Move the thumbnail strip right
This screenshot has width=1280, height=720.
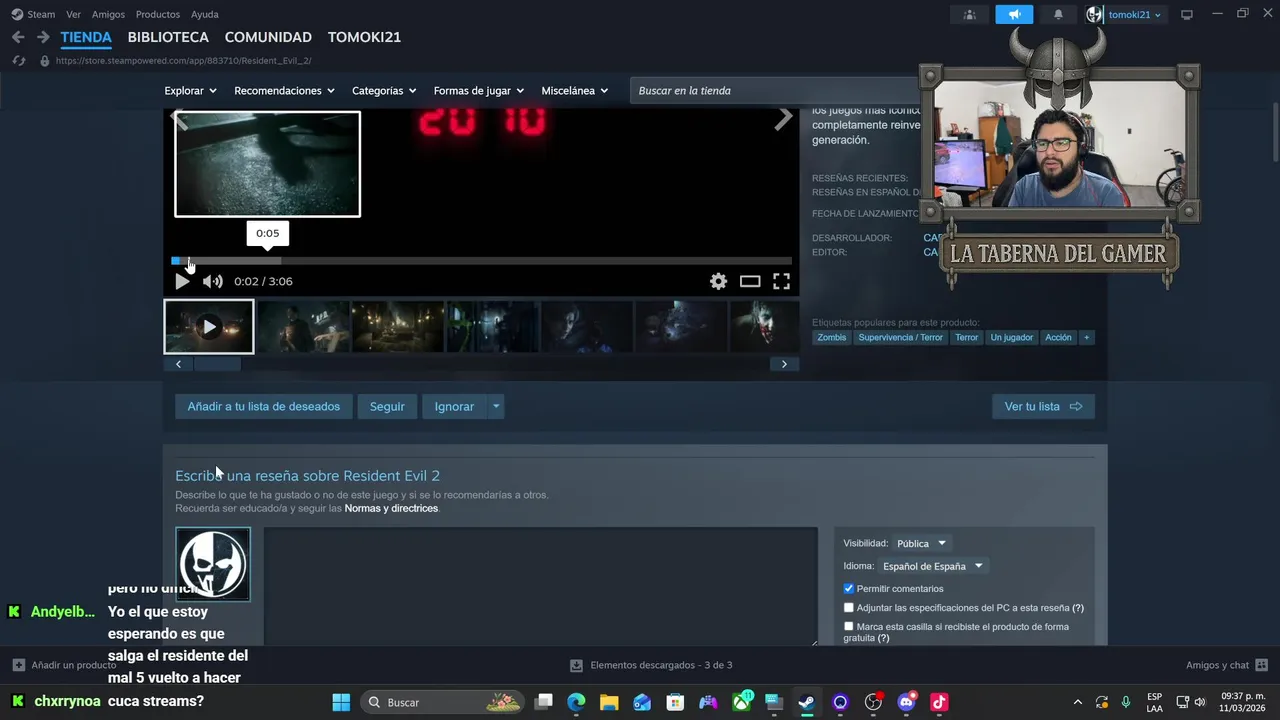click(784, 364)
